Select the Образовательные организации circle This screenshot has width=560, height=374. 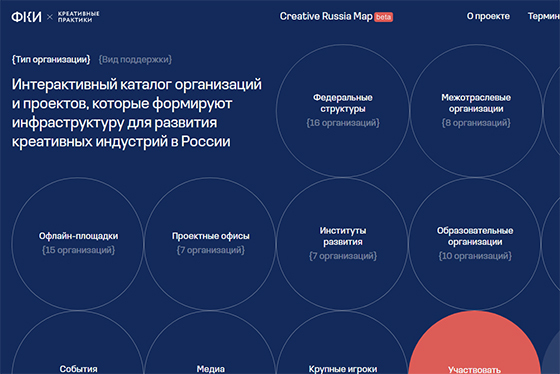point(475,244)
